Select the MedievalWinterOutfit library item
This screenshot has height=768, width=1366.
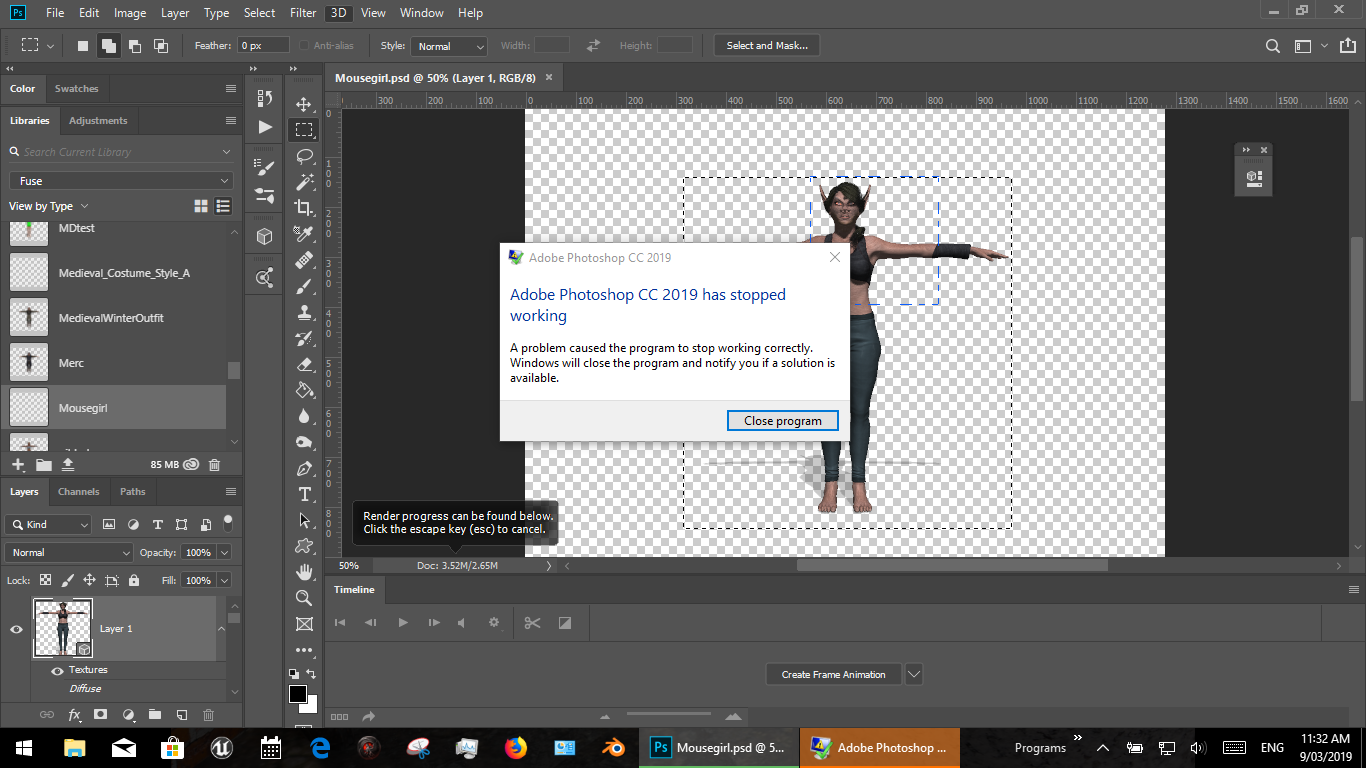(114, 318)
